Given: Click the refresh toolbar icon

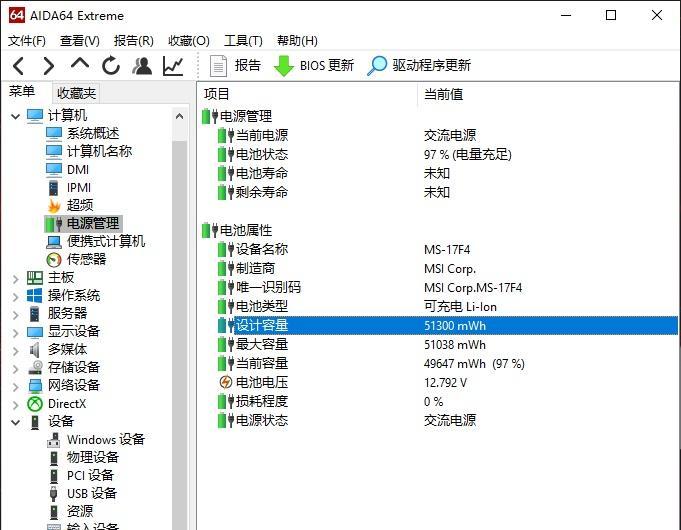Looking at the screenshot, I should click(111, 66).
